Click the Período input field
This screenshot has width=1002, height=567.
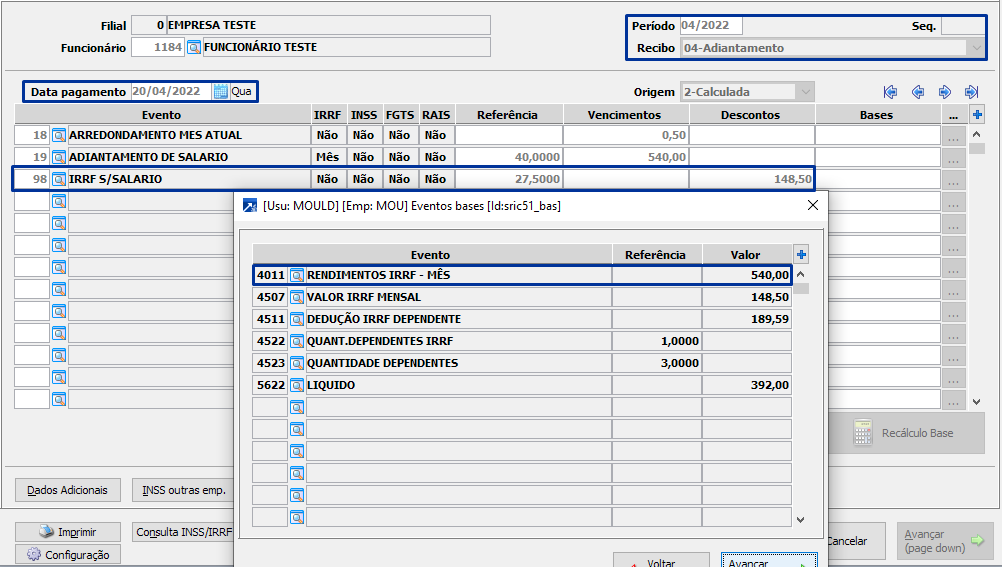click(x=710, y=26)
